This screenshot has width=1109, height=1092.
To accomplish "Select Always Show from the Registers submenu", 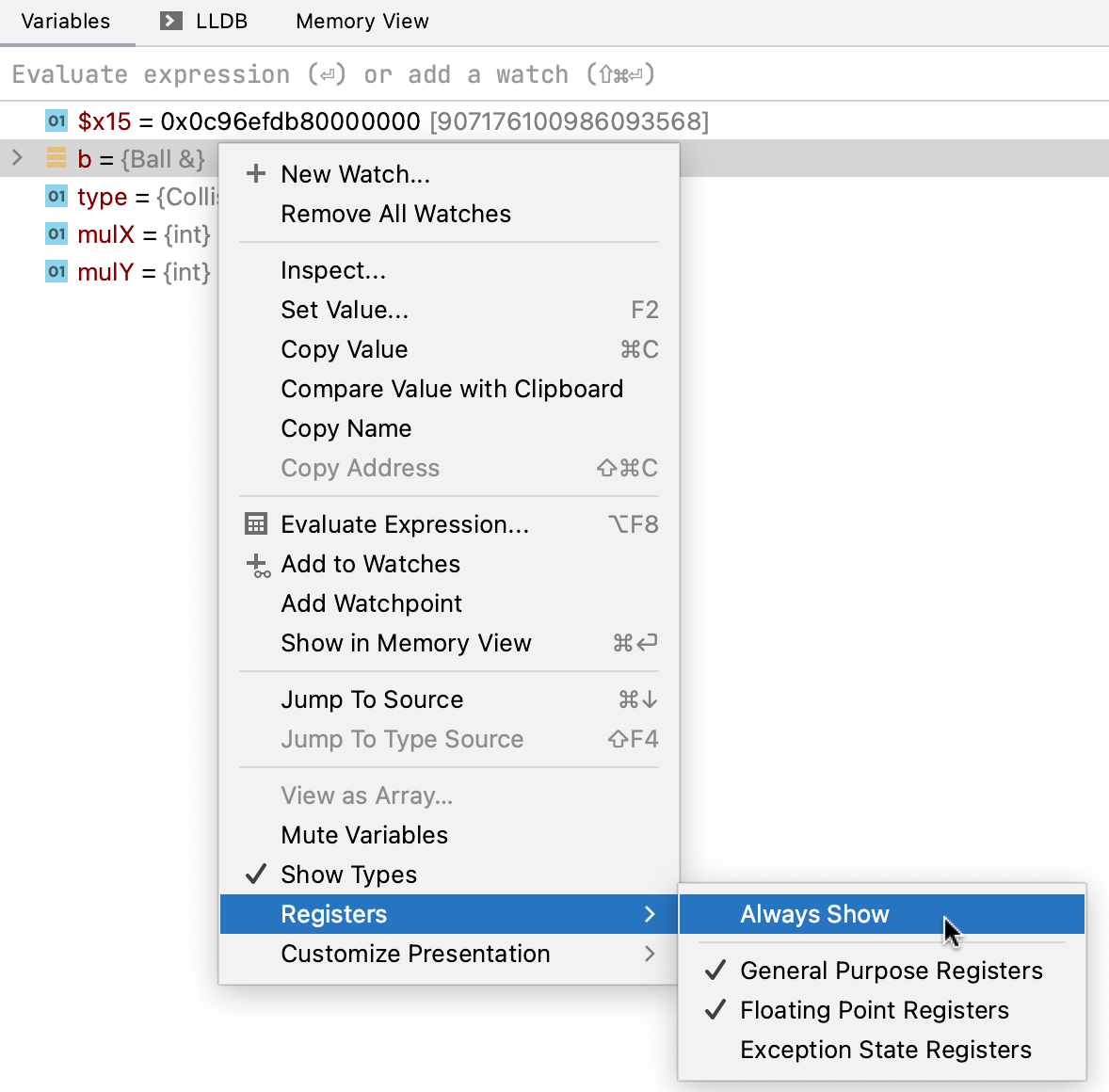I will click(x=814, y=914).
